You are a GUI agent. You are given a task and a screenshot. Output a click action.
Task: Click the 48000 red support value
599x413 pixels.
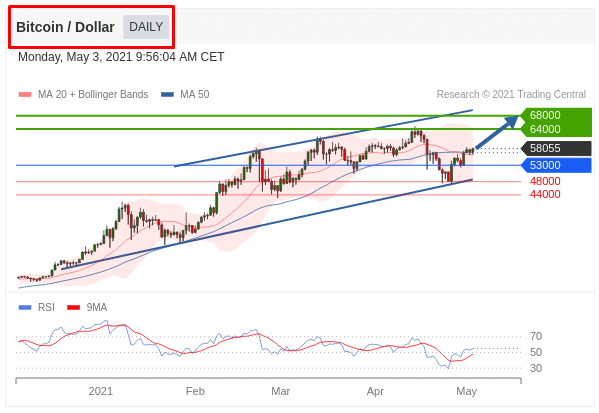coord(545,181)
